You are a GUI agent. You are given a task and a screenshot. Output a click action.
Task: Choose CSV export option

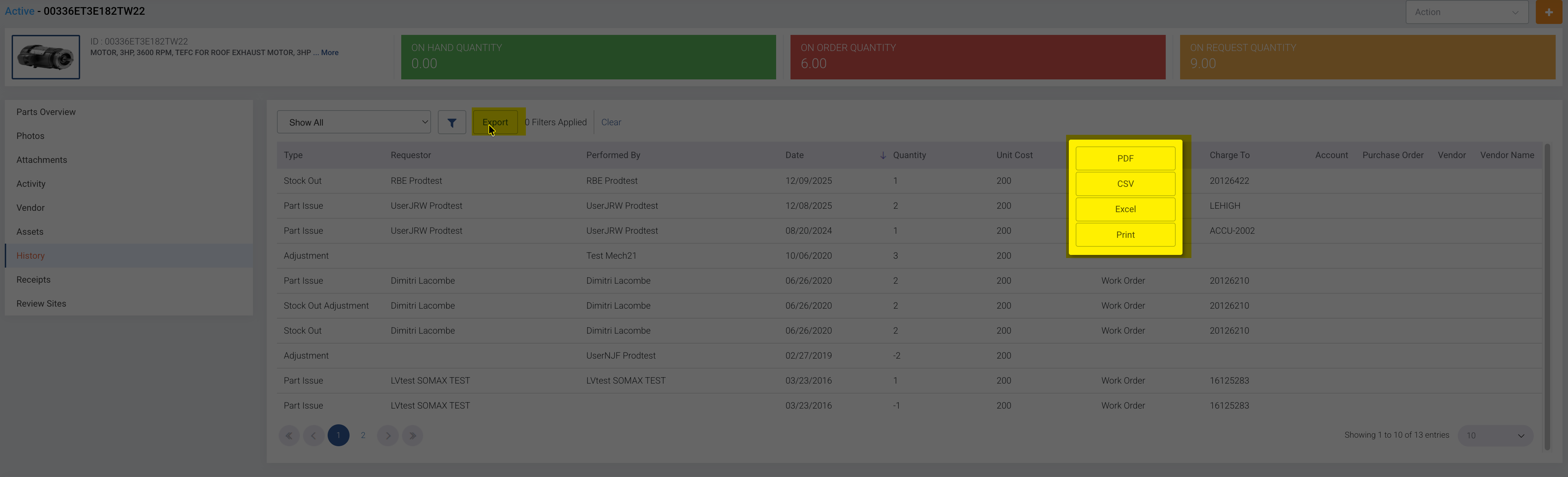(x=1125, y=184)
